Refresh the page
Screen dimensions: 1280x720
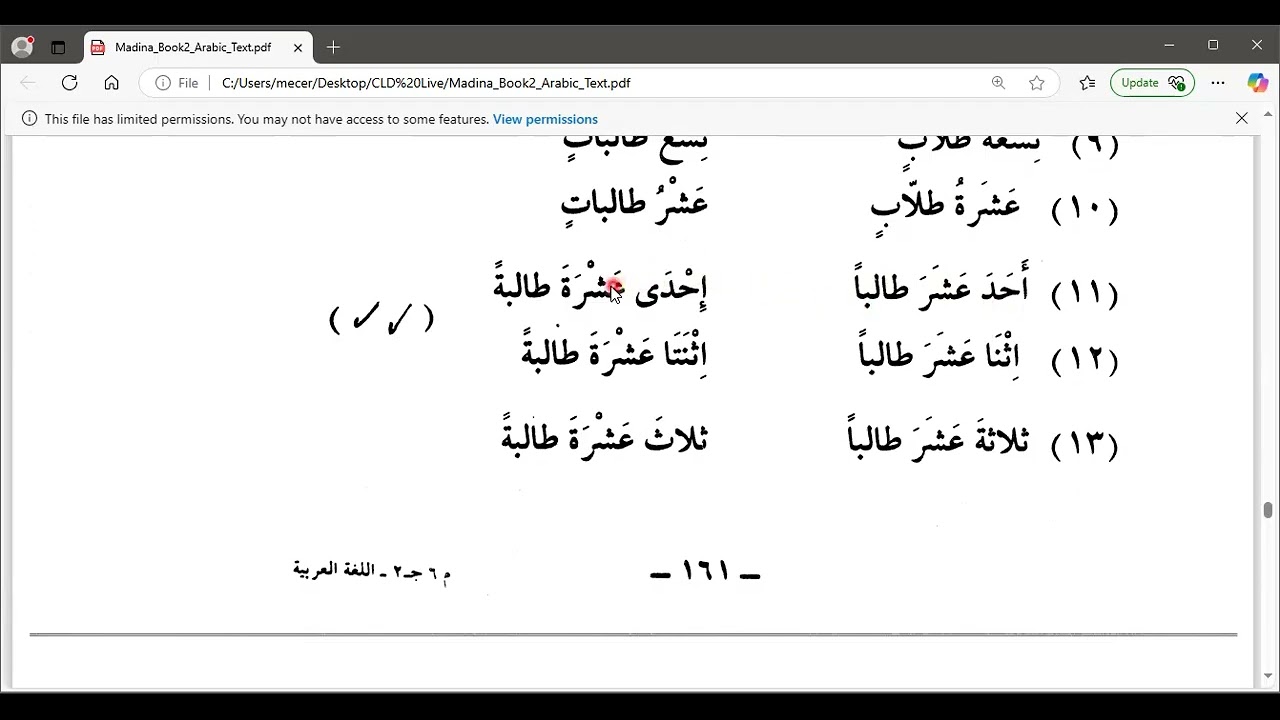69,83
